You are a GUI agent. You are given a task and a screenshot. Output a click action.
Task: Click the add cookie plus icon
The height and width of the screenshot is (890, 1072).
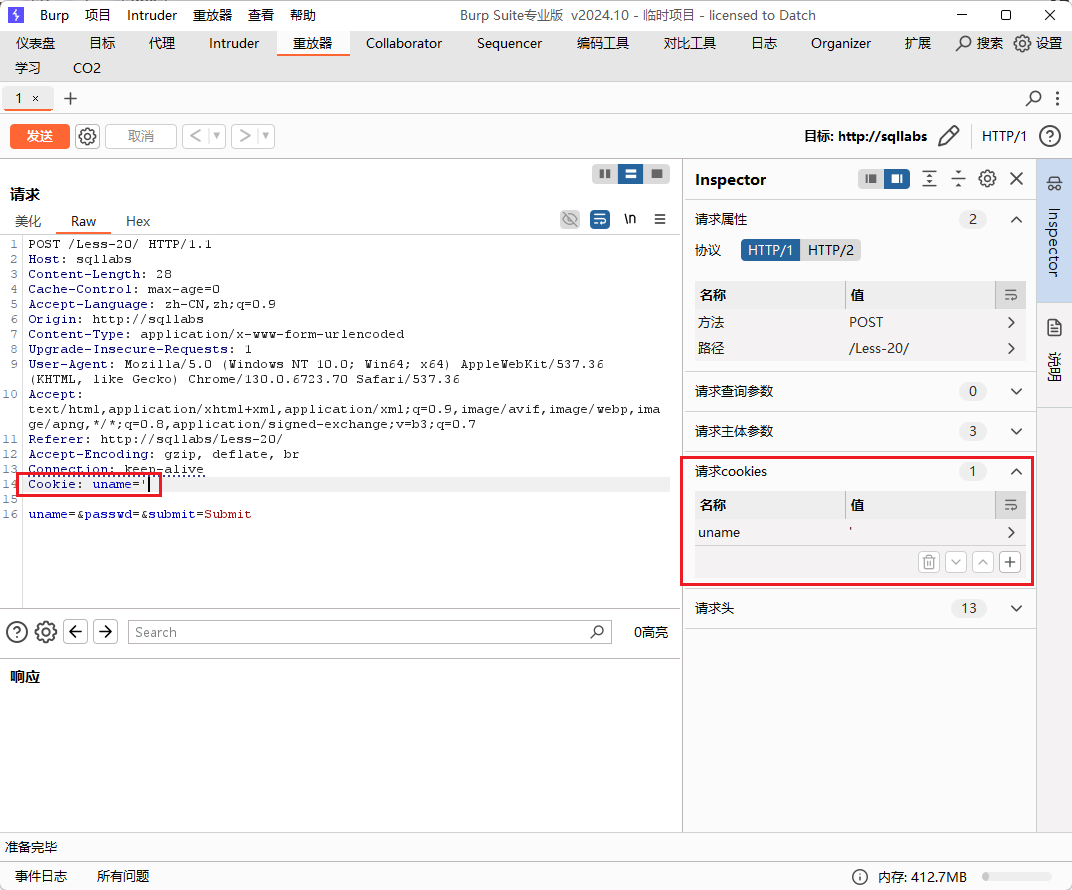pyautogui.click(x=1010, y=562)
